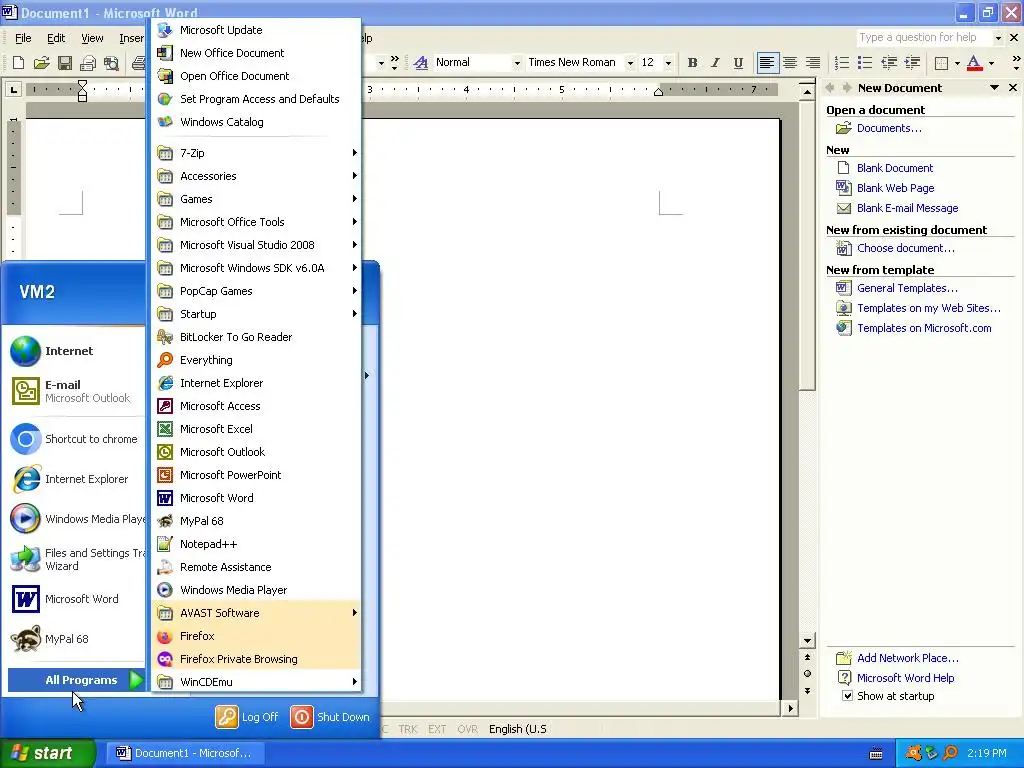Viewport: 1024px width, 768px height.
Task: Open the File menu
Action: [x=23, y=38]
